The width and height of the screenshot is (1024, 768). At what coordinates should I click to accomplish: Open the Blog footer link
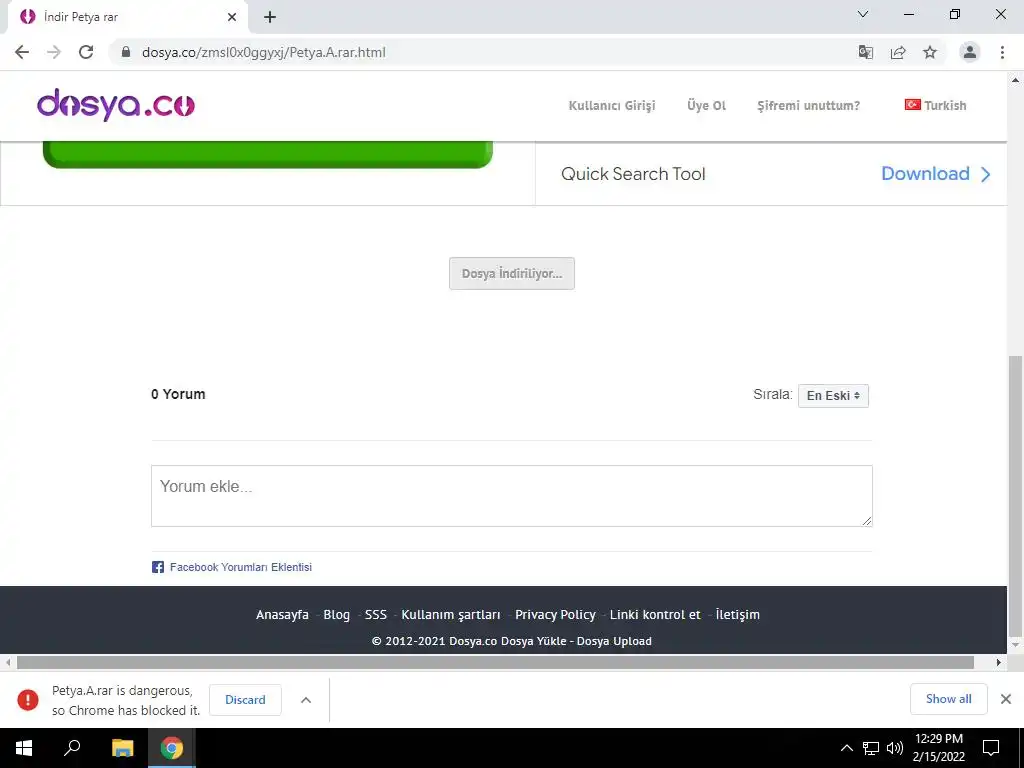[x=336, y=615]
